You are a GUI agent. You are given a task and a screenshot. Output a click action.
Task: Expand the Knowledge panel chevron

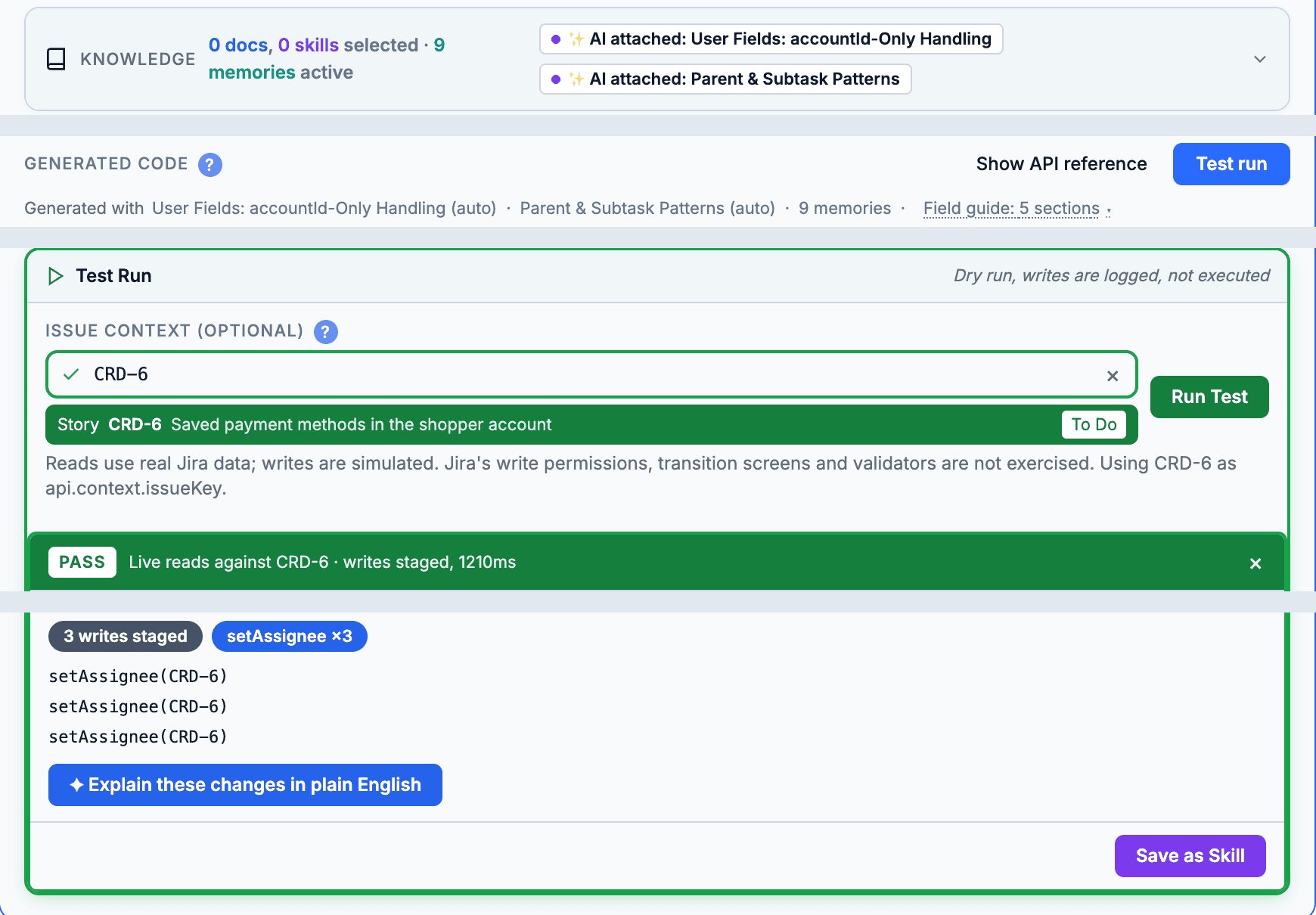[x=1259, y=59]
